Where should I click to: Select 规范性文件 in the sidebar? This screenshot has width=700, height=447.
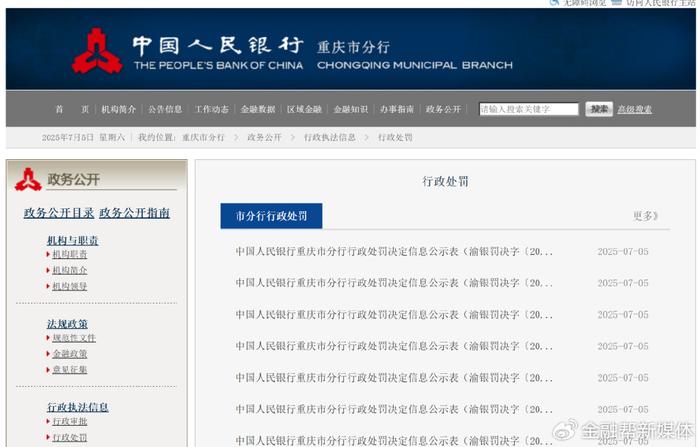[x=74, y=338]
